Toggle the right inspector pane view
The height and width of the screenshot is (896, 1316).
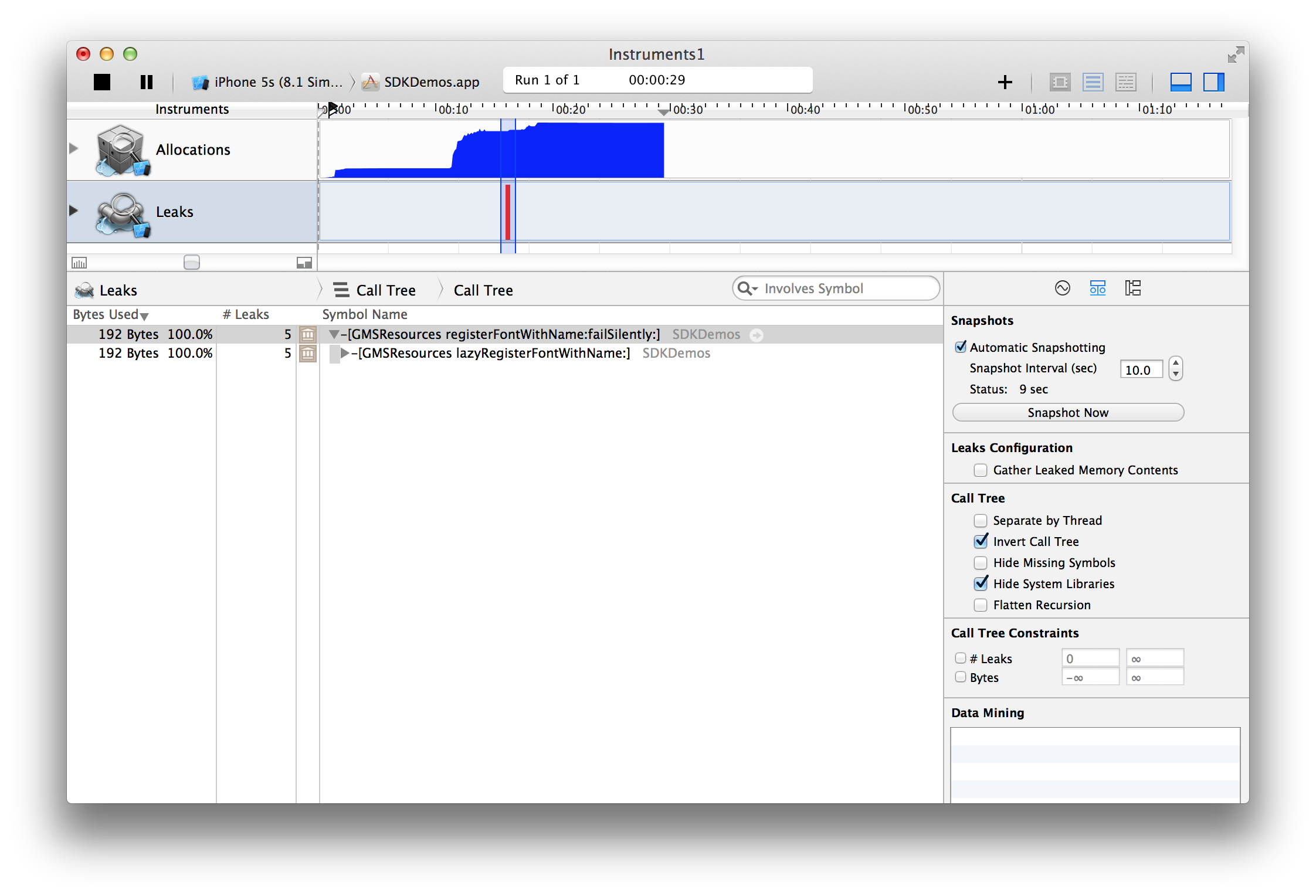(x=1213, y=82)
